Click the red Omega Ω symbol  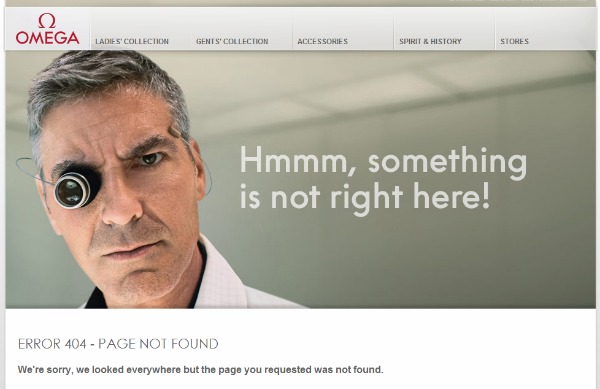click(x=47, y=20)
